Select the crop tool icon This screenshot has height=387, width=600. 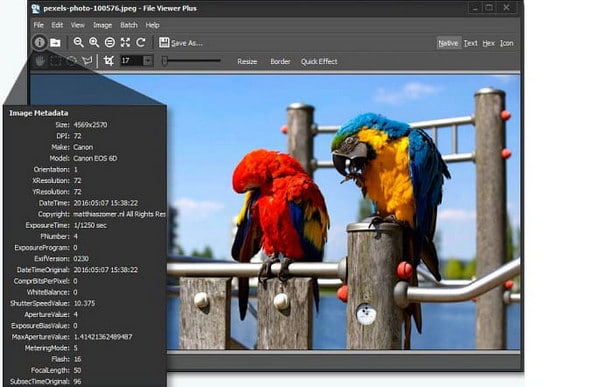[109, 61]
